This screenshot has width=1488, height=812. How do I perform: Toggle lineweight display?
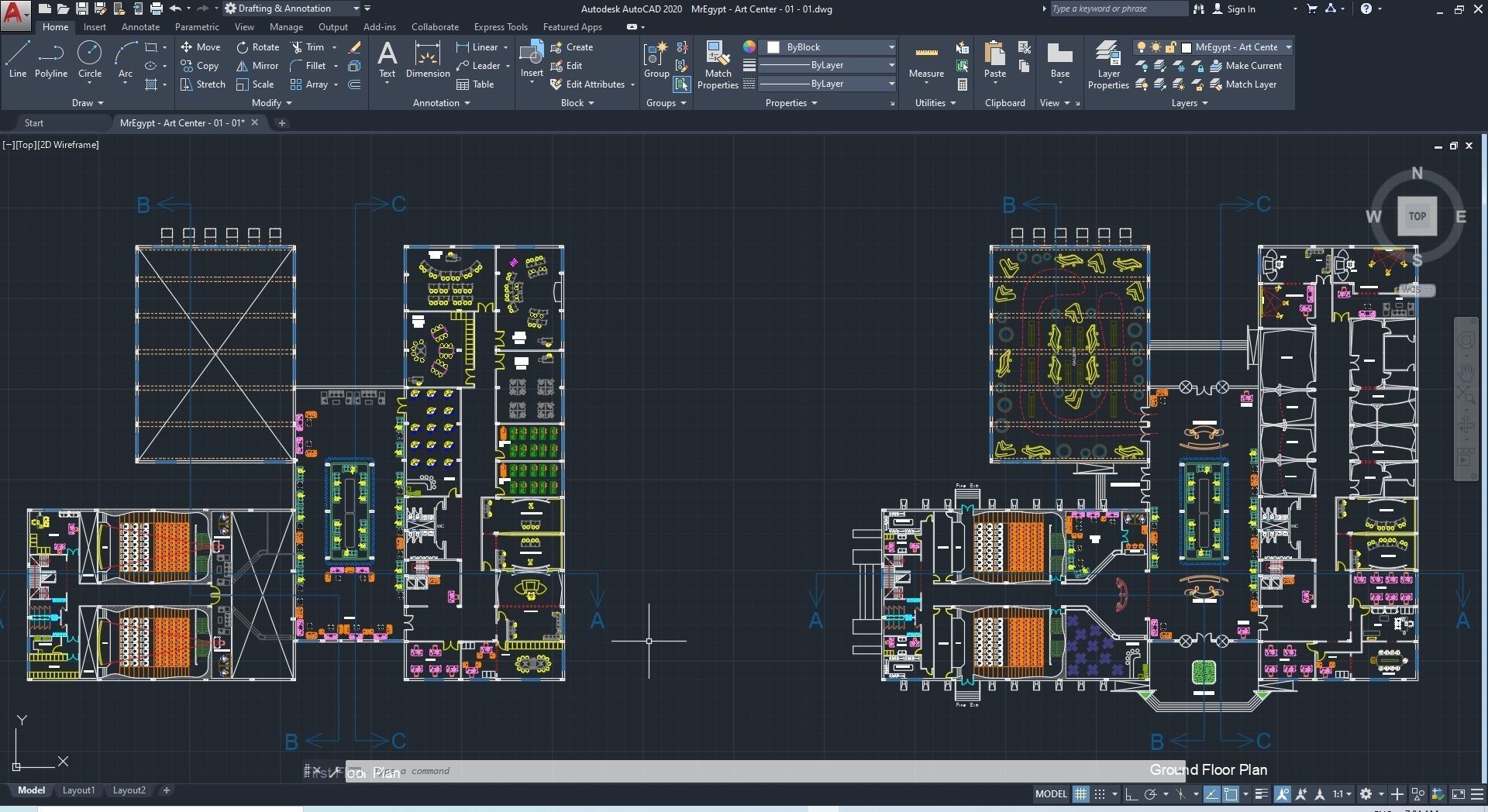pos(1262,793)
